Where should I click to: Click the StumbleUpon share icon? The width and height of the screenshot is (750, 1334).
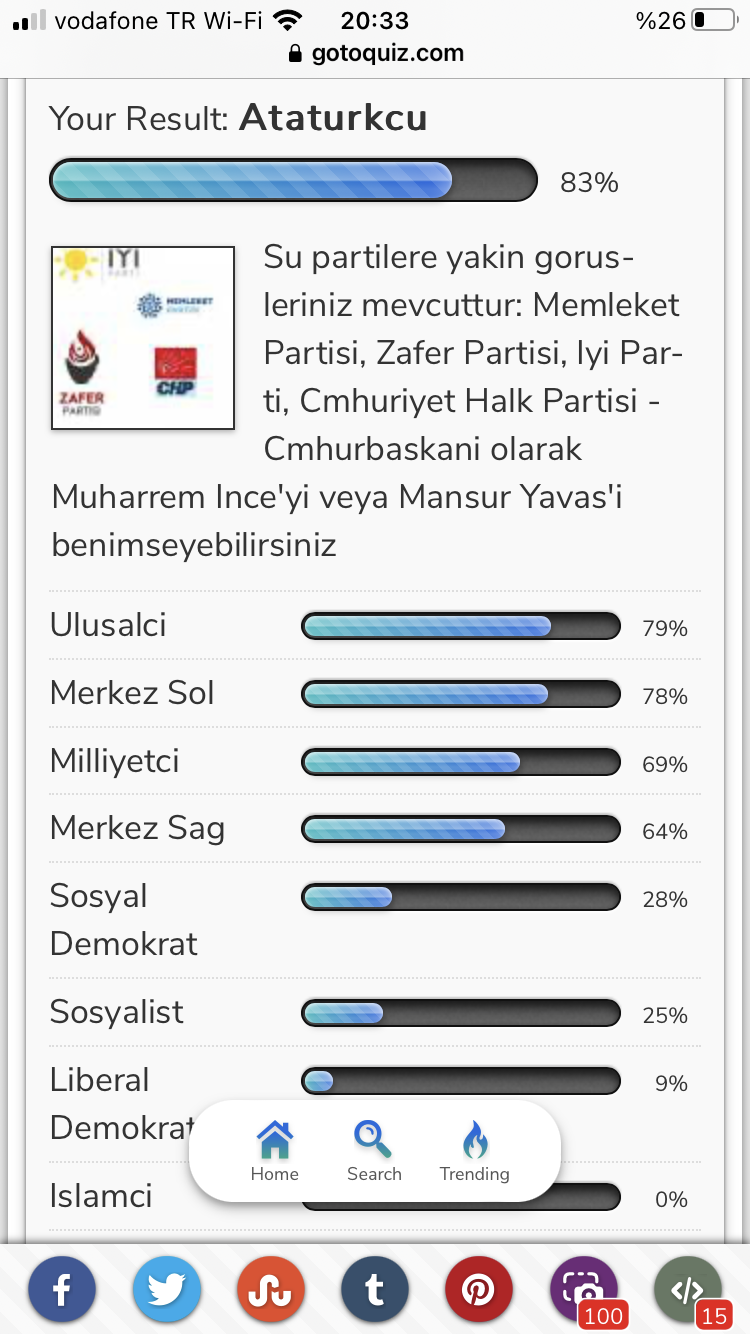pos(270,1290)
